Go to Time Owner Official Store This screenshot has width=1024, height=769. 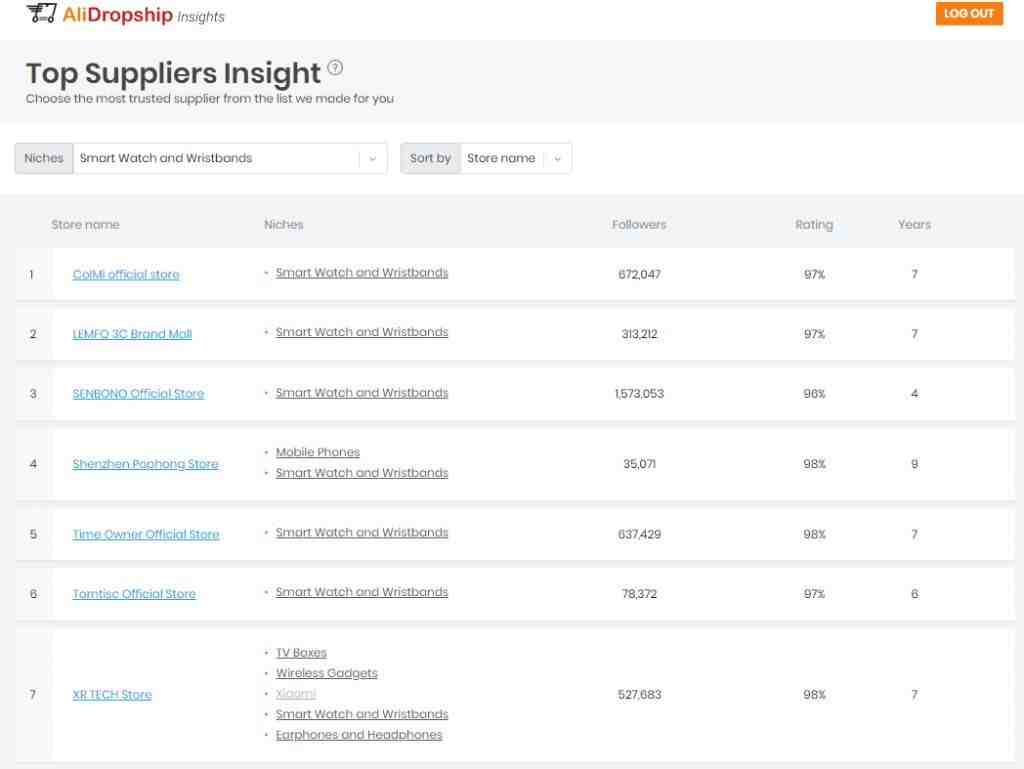146,535
